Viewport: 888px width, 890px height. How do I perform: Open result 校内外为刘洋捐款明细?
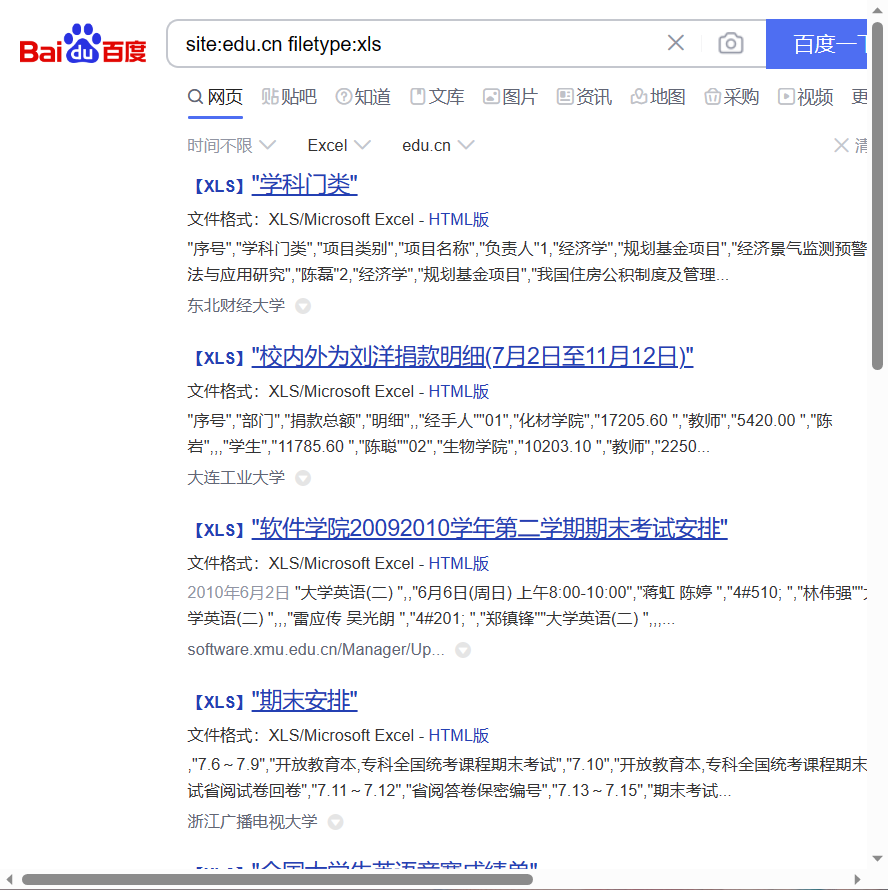pos(472,357)
